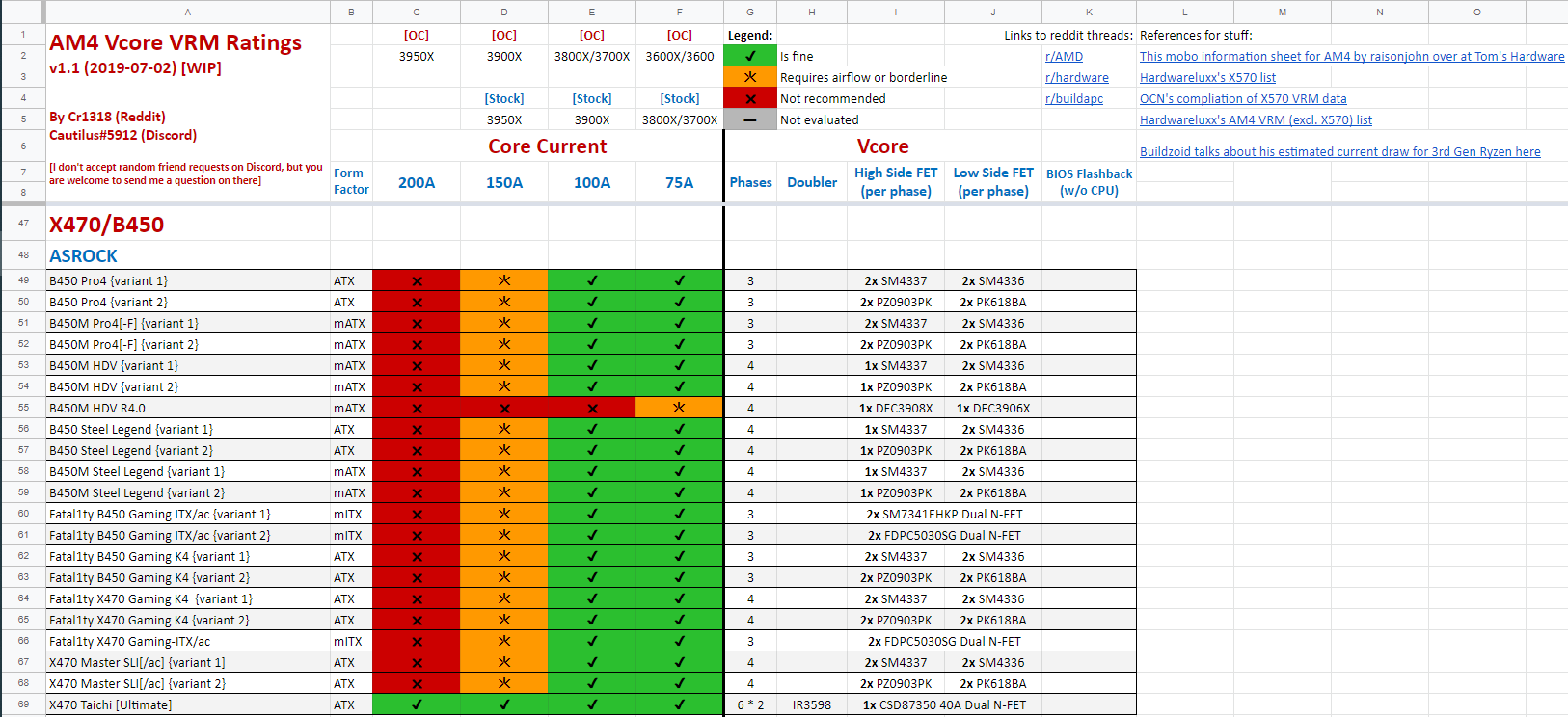The image size is (1568, 717).
Task: Click the grey dash legend cell
Action: (750, 119)
